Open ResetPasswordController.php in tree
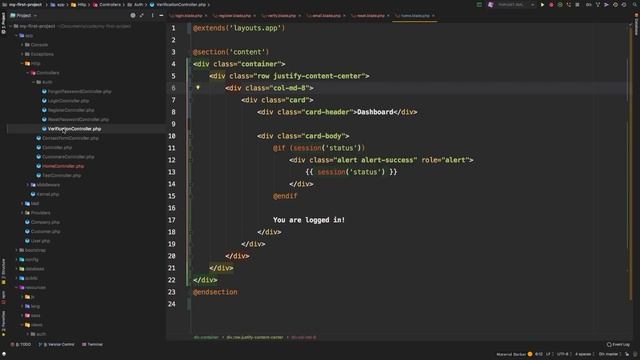640x360 pixels. pyautogui.click(x=78, y=120)
